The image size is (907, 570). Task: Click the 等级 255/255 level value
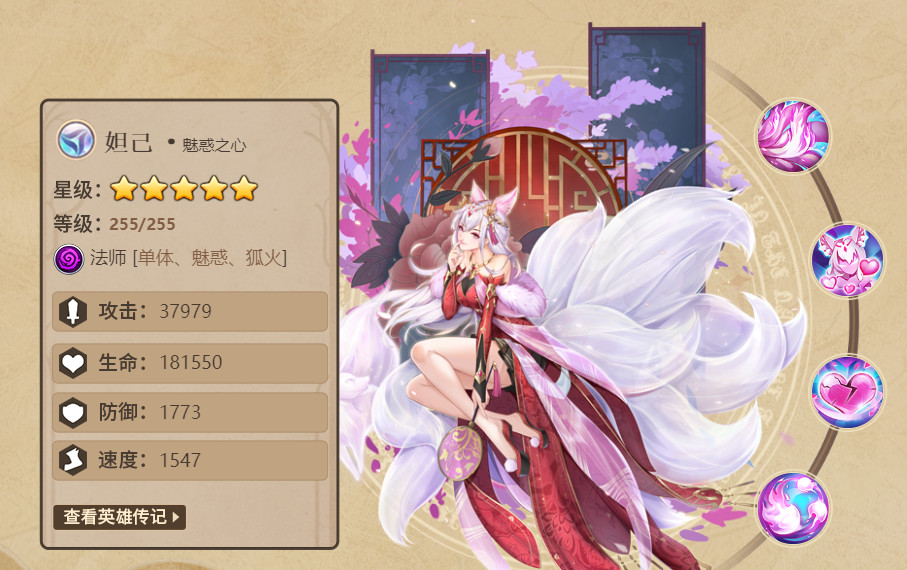(x=142, y=225)
